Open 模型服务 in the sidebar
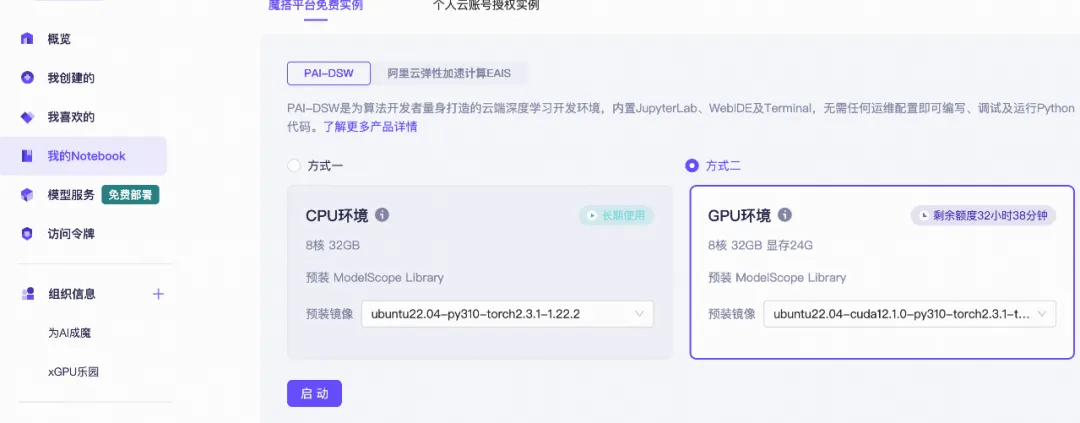 (71, 195)
